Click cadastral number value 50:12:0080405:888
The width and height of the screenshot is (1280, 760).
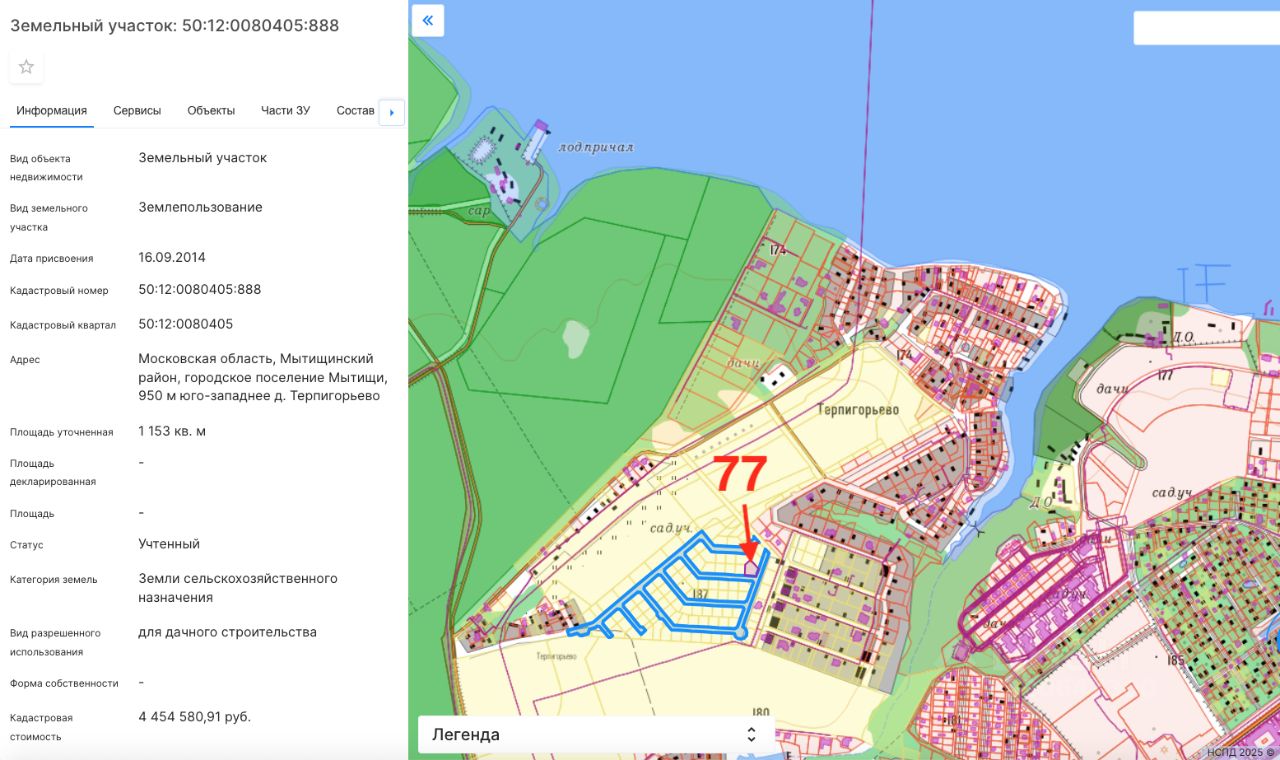coord(200,290)
